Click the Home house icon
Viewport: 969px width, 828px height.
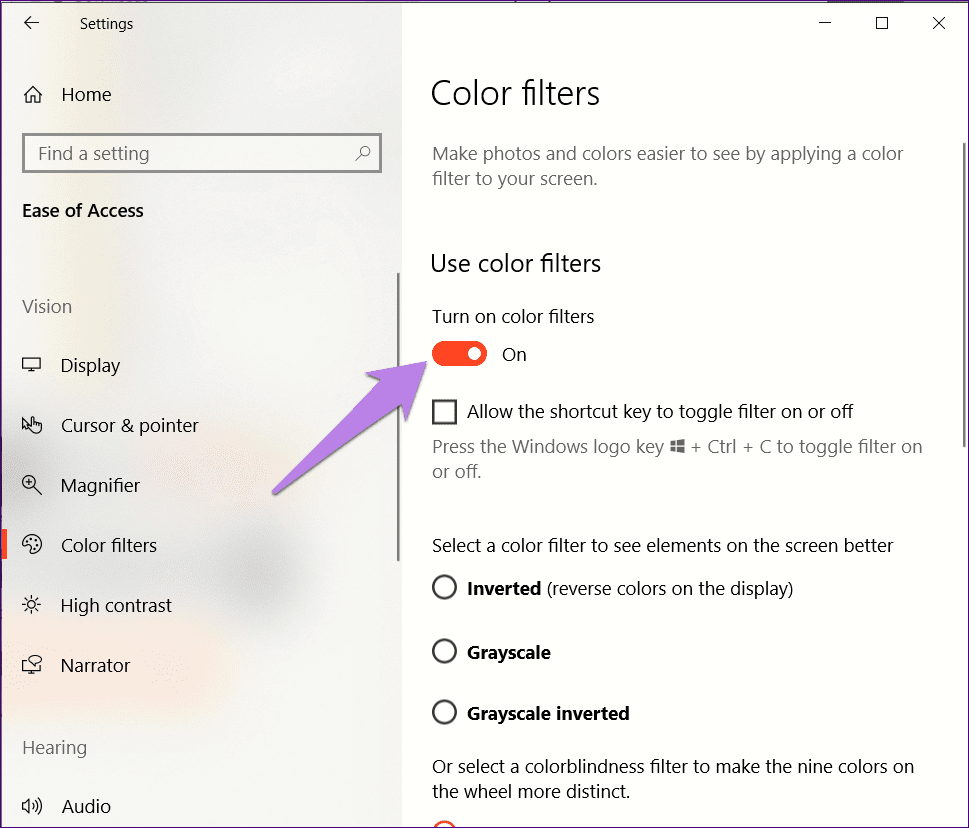pos(33,95)
